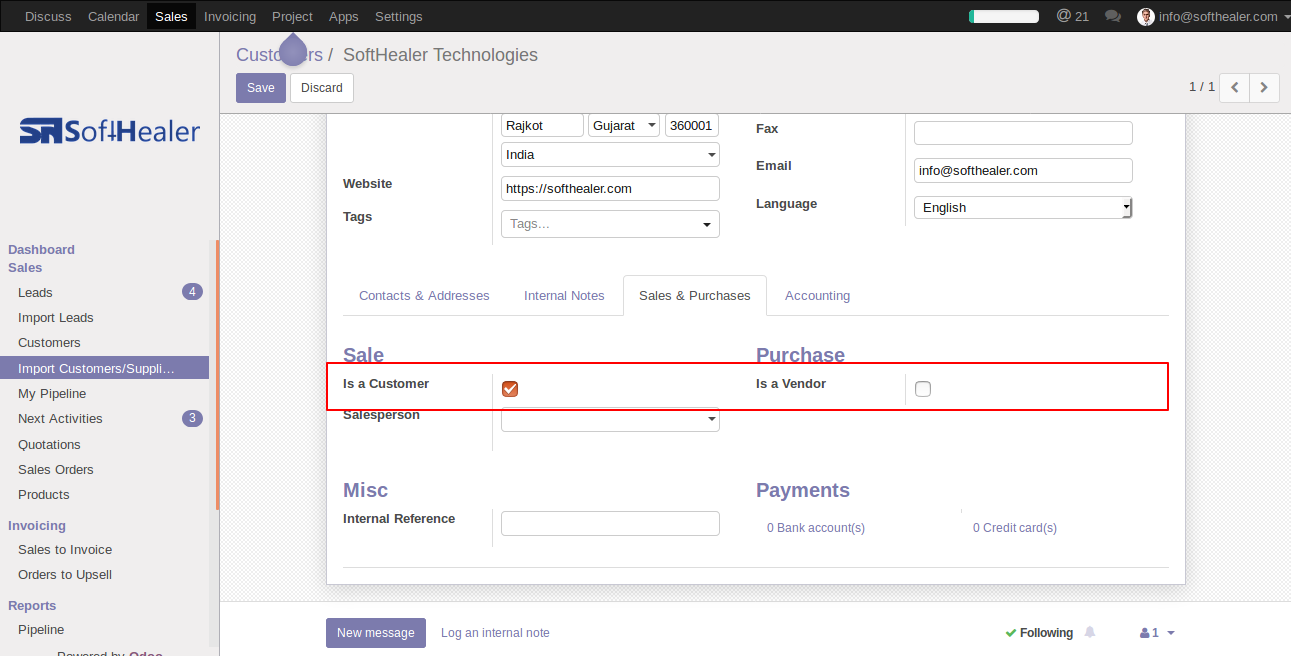Uncheck the Is a Customer checkbox
Screen dimensions: 1291x656
pos(510,389)
